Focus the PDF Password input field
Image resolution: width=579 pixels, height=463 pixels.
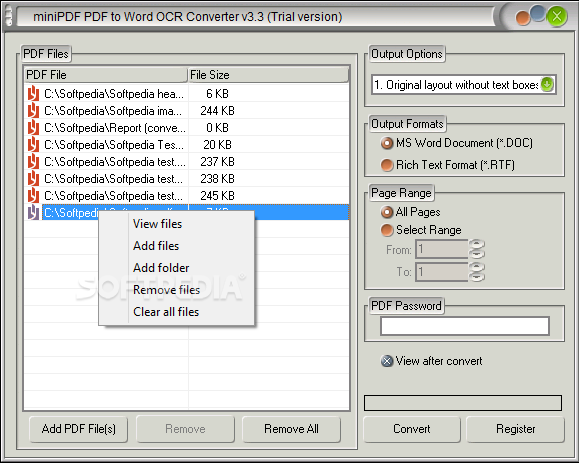tap(465, 326)
